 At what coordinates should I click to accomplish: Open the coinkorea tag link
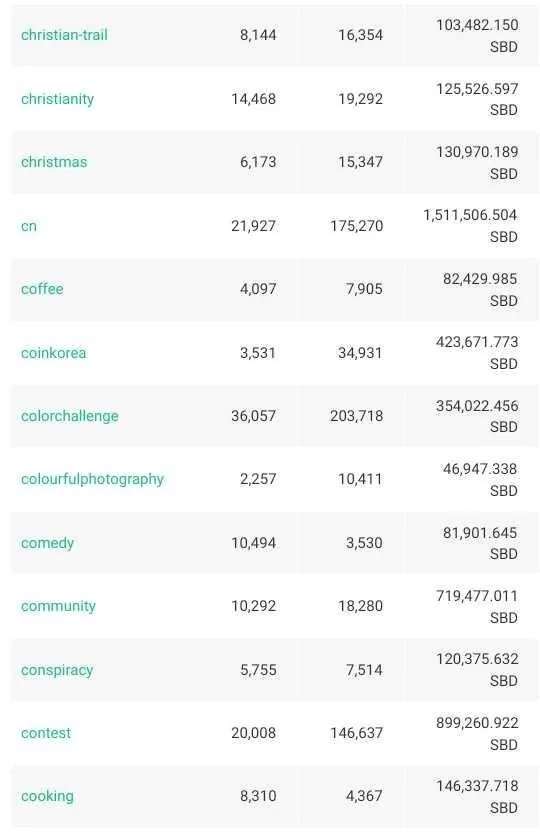coord(54,353)
